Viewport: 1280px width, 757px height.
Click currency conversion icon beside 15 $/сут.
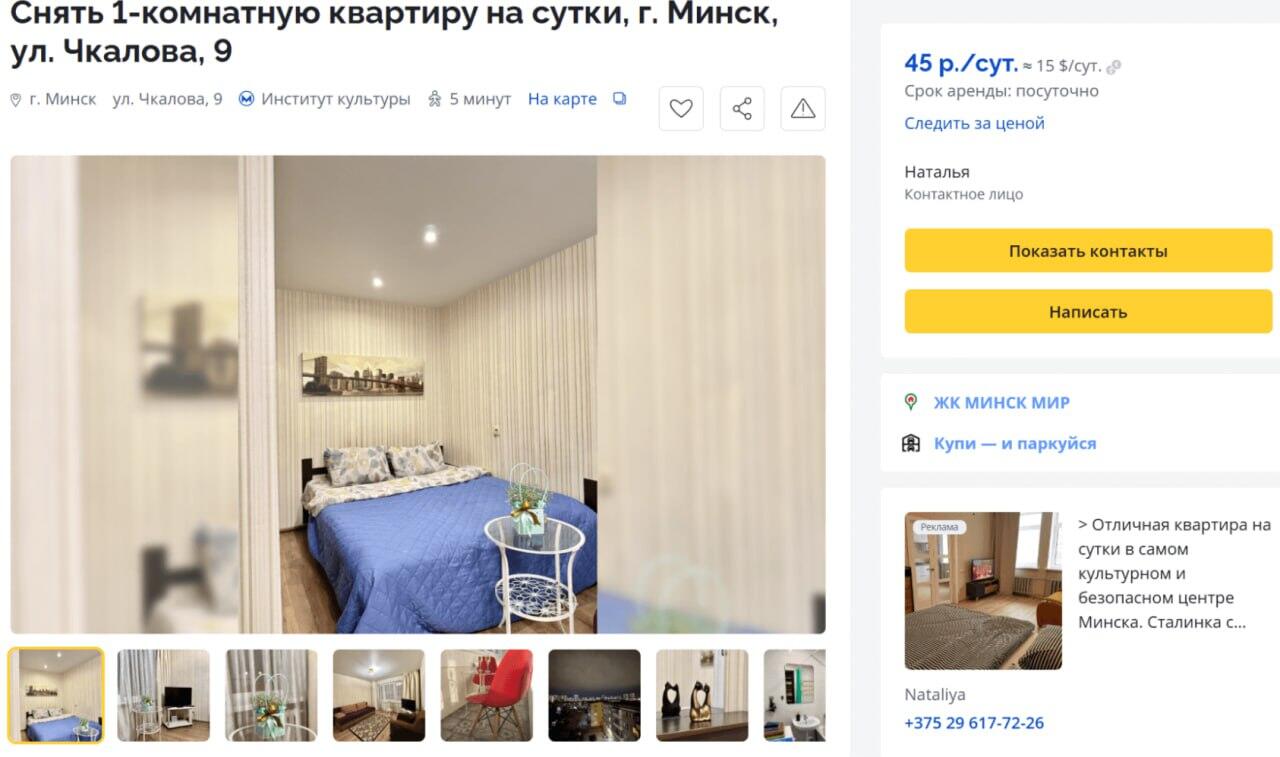(x=1114, y=67)
